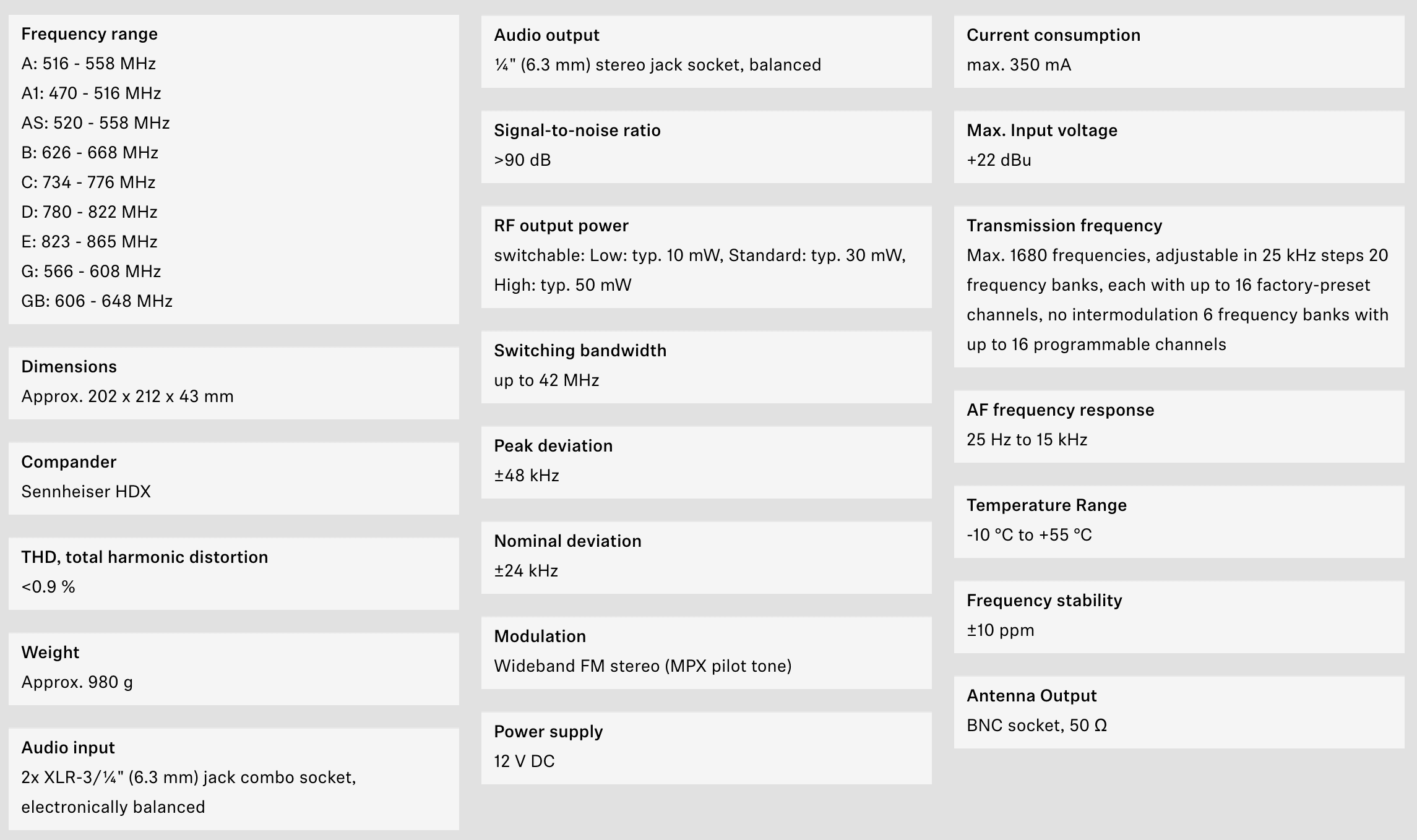Screen dimensions: 1417x840
Task: Select the Max. Input voltage card
Action: [x=1179, y=147]
